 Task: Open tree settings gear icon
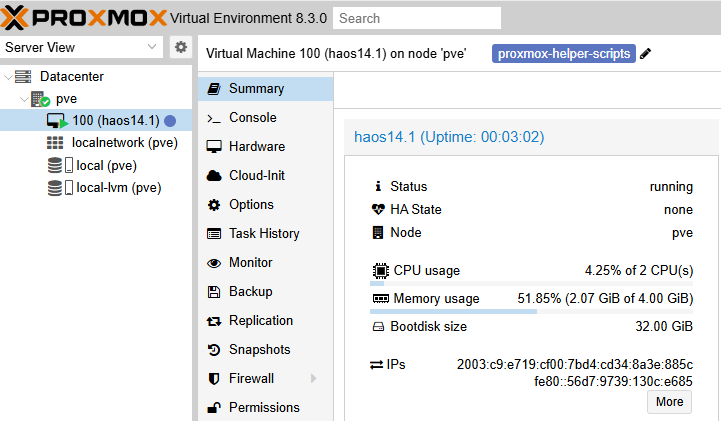[x=181, y=47]
